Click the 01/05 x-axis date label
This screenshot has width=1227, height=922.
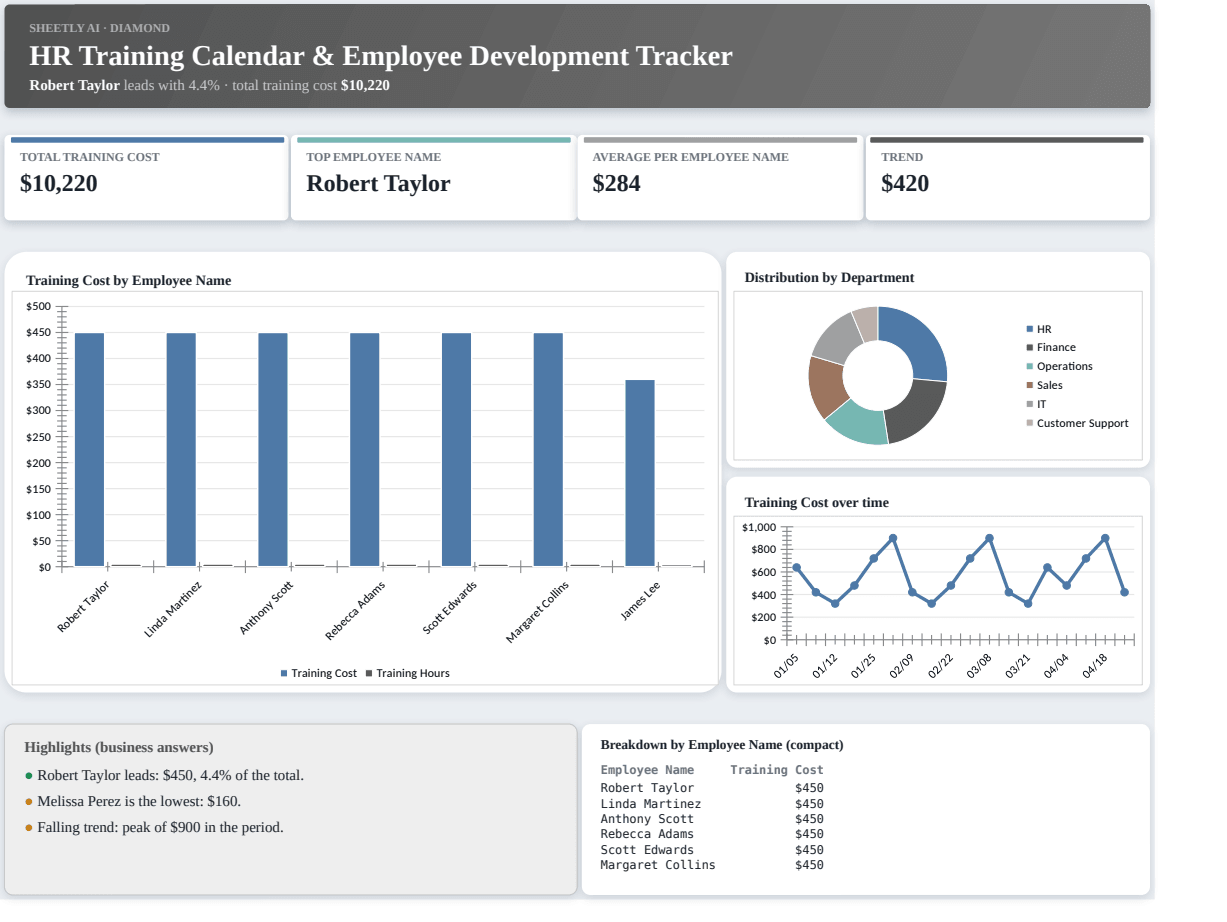tap(787, 666)
